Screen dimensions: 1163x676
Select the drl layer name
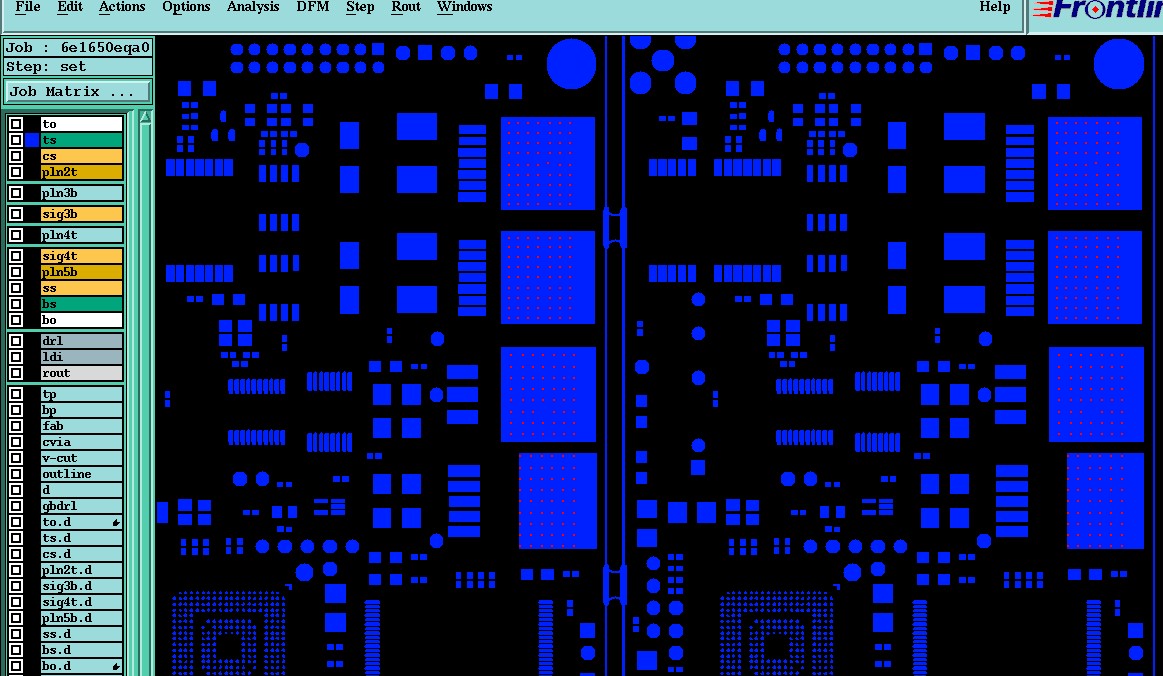(82, 341)
